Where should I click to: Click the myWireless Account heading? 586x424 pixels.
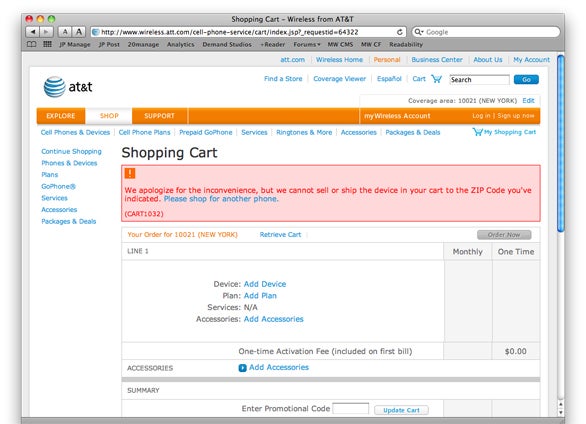coord(397,116)
